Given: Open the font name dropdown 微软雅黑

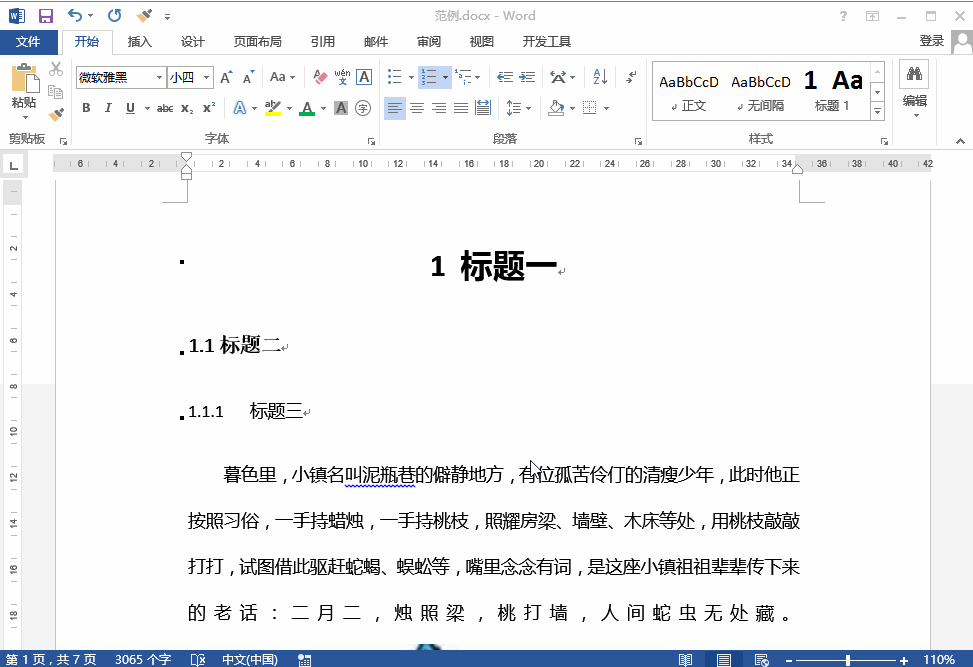Looking at the screenshot, I should 159,77.
